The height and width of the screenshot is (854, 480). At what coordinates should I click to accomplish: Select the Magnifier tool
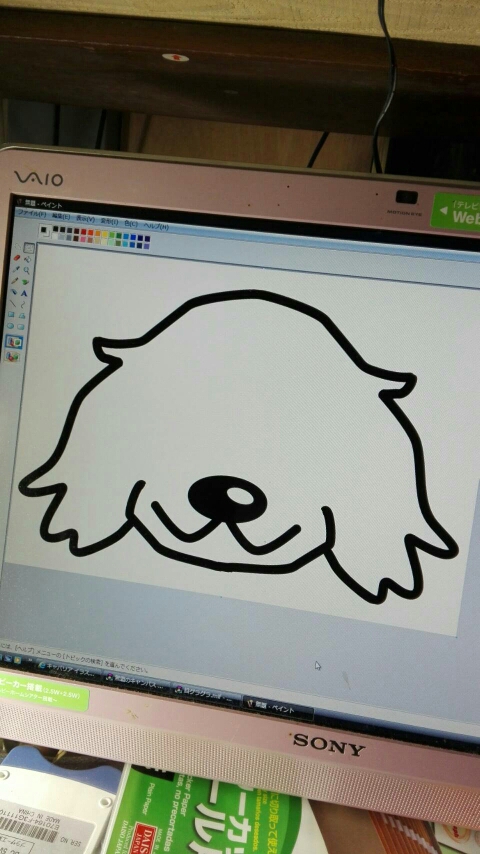tap(27, 271)
